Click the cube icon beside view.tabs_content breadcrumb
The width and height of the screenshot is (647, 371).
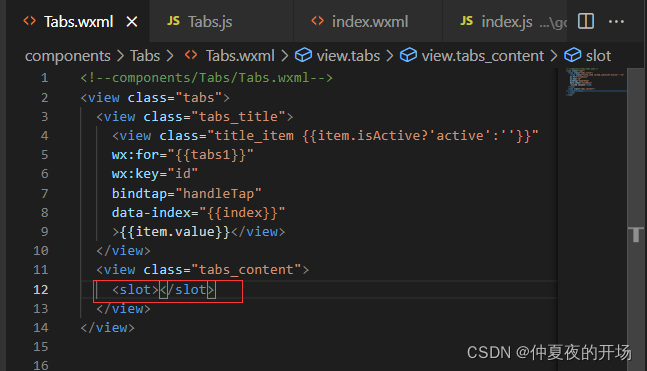408,55
